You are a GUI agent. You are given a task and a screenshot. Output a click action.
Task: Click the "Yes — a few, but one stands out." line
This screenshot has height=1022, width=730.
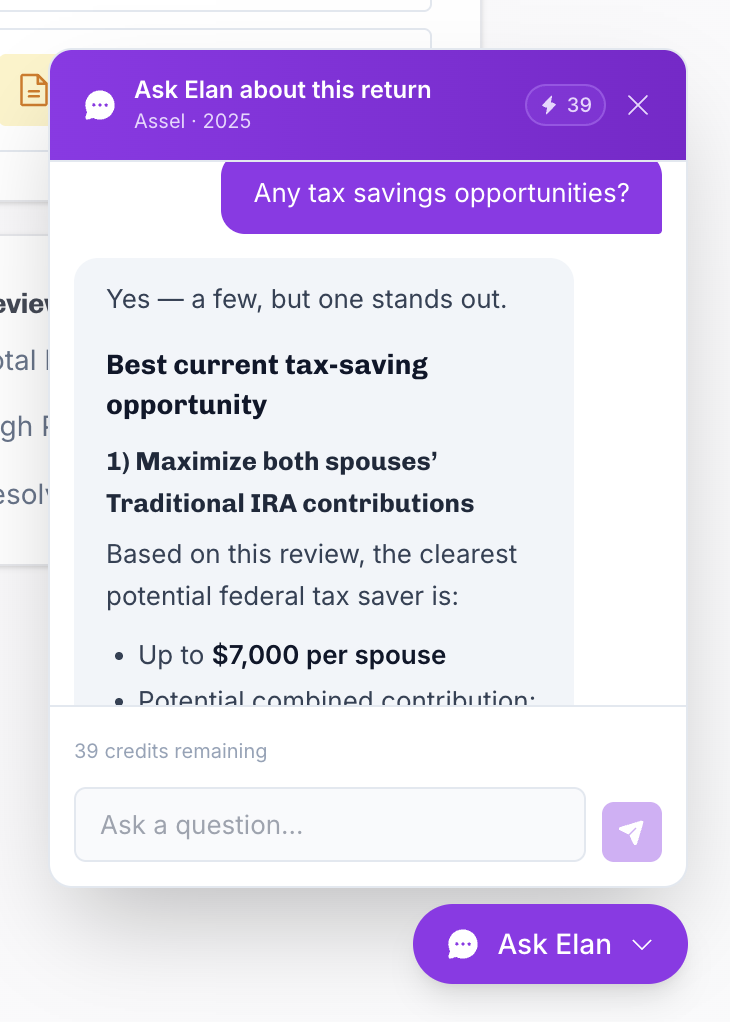306,299
